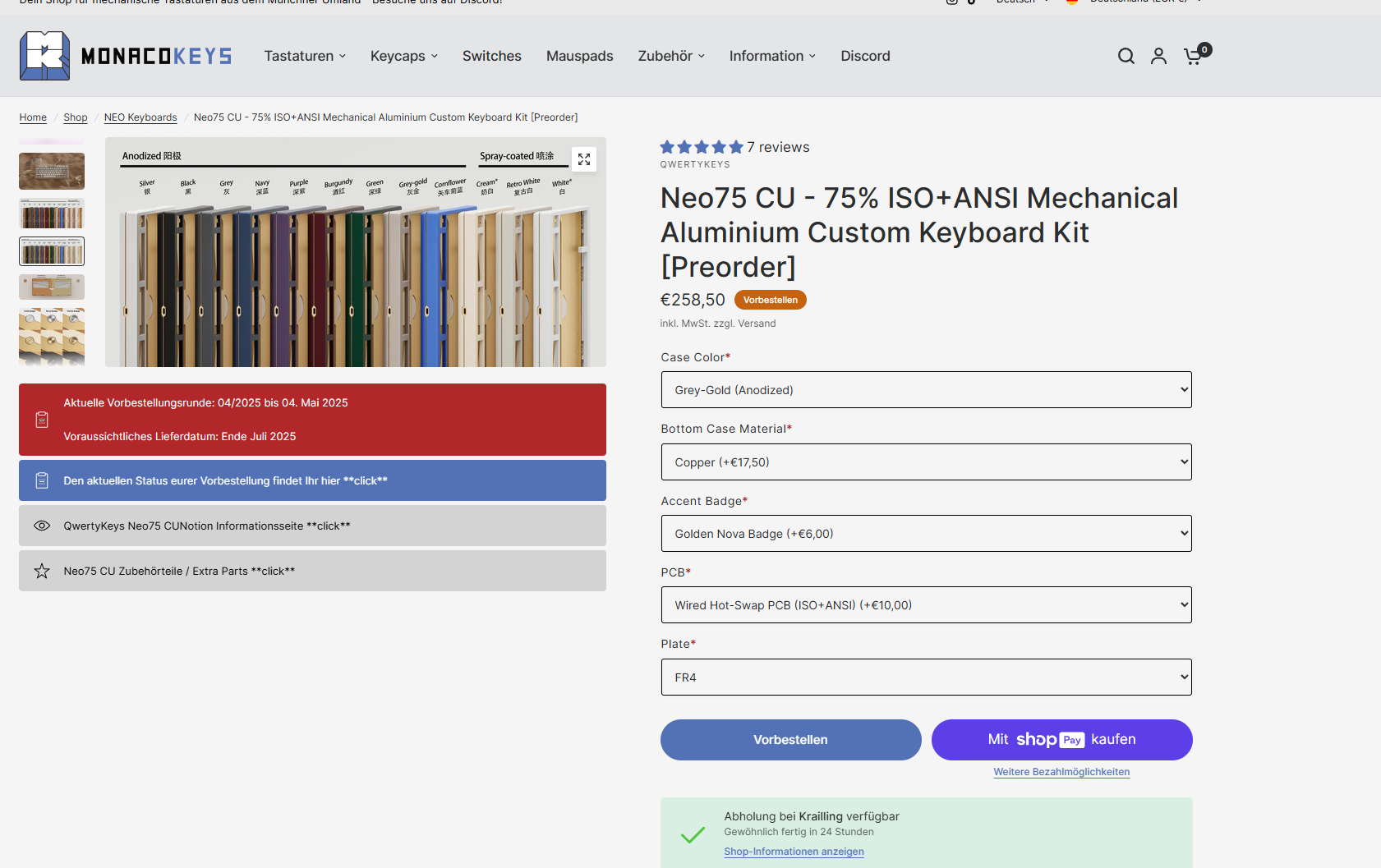Click the blue Vorbestellen button
The width and height of the screenshot is (1381, 868).
[791, 740]
